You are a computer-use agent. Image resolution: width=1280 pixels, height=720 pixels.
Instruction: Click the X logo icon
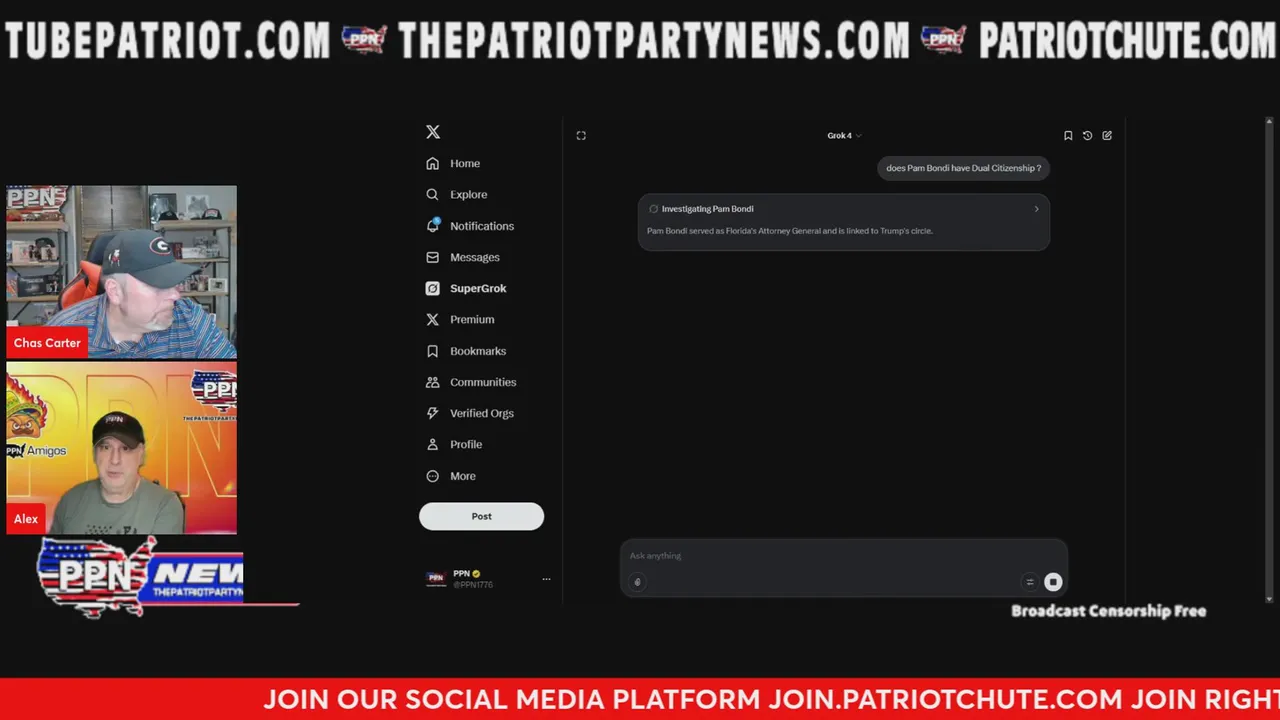pyautogui.click(x=433, y=132)
